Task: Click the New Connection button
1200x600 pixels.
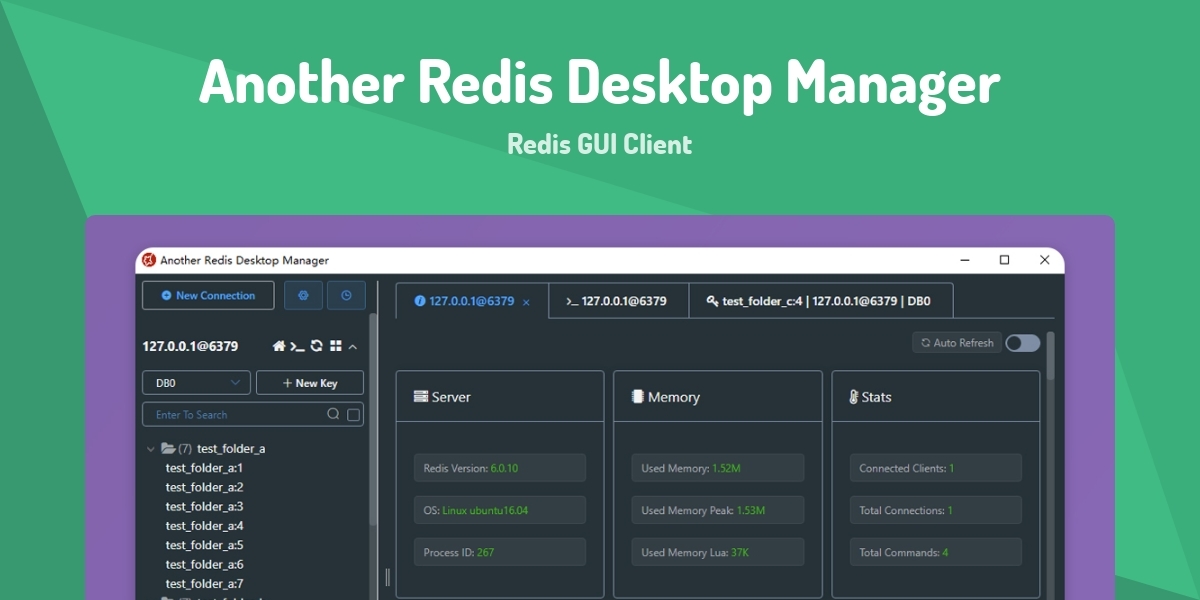Action: (x=208, y=295)
